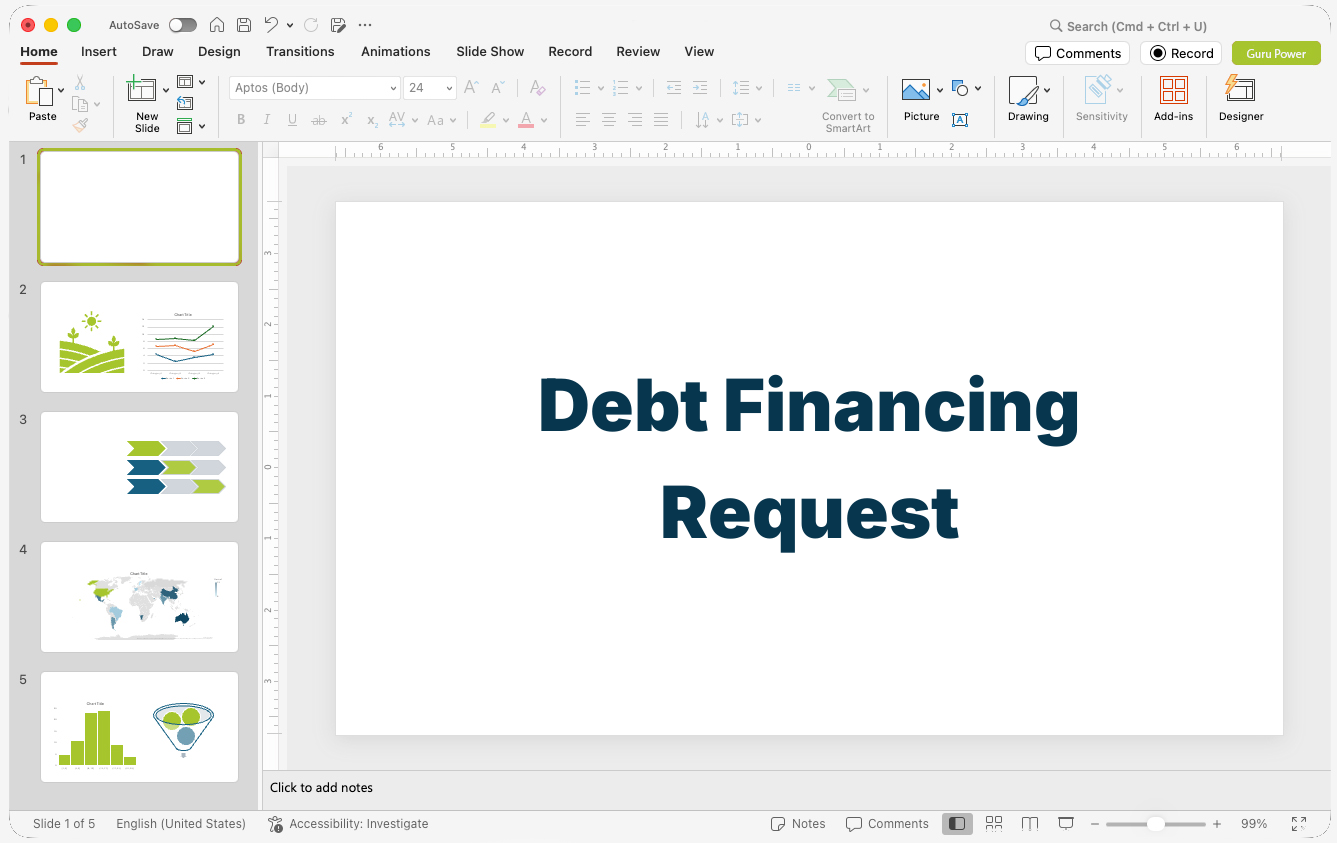Viewport: 1337px width, 843px height.
Task: Click the Clear Formatting icon
Action: click(538, 88)
